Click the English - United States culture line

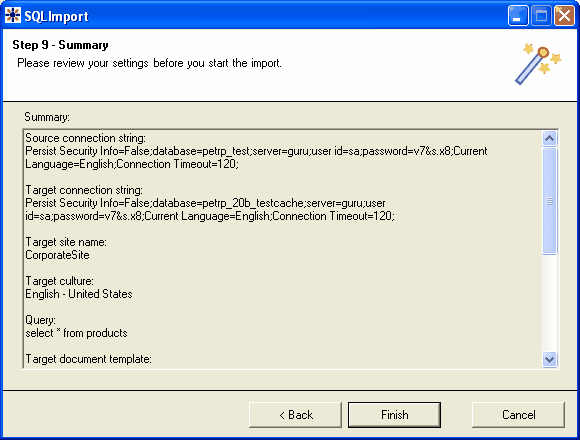tap(79, 294)
